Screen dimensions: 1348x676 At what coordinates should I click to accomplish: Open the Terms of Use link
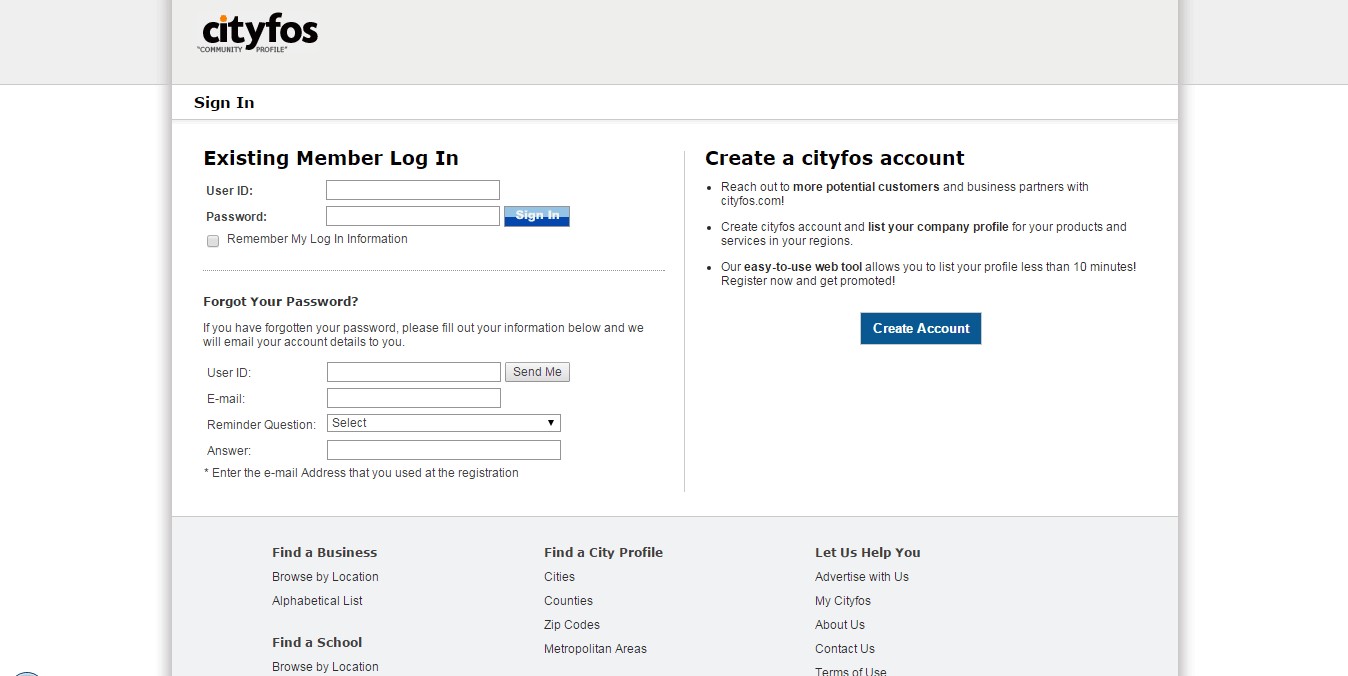pyautogui.click(x=851, y=671)
